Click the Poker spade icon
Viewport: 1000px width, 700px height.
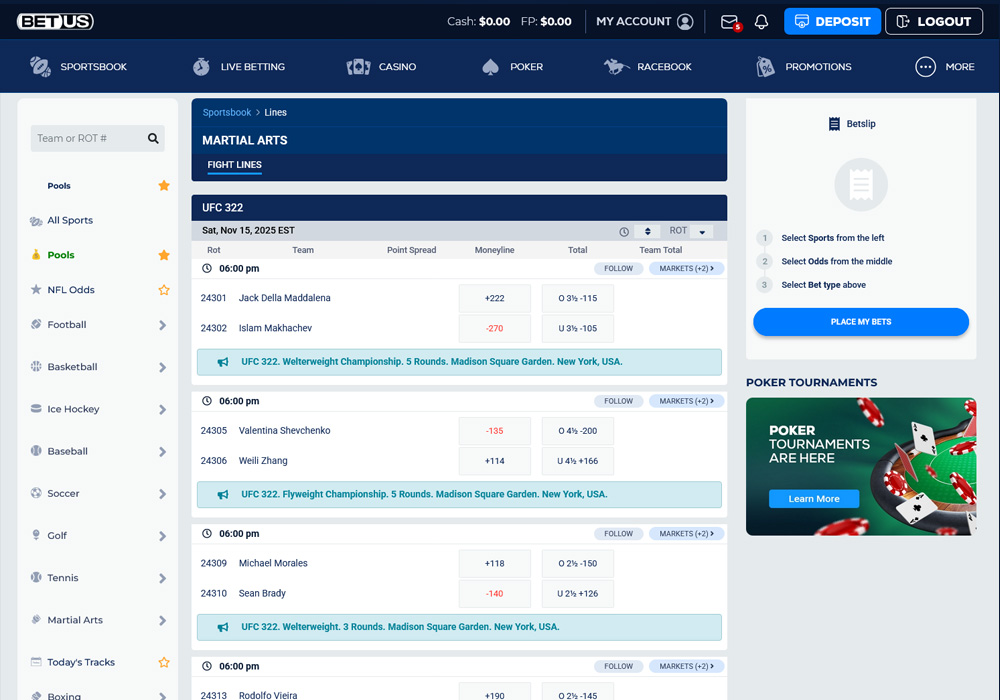[489, 66]
